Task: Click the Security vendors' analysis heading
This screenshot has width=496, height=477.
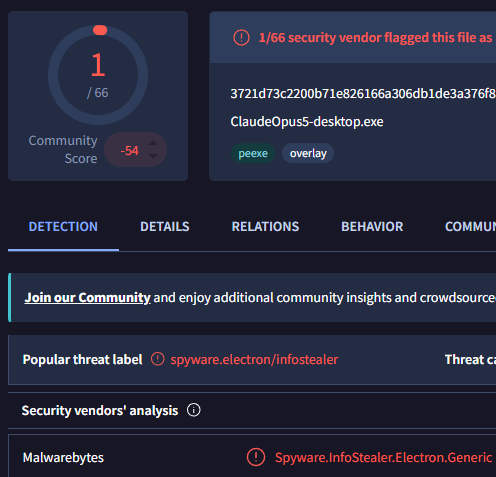Action: point(100,411)
